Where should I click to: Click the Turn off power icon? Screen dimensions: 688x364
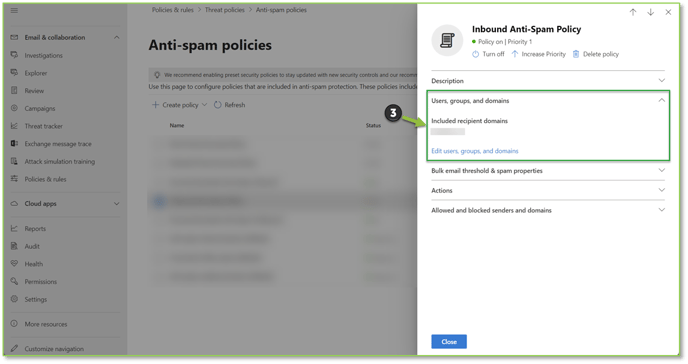(476, 54)
